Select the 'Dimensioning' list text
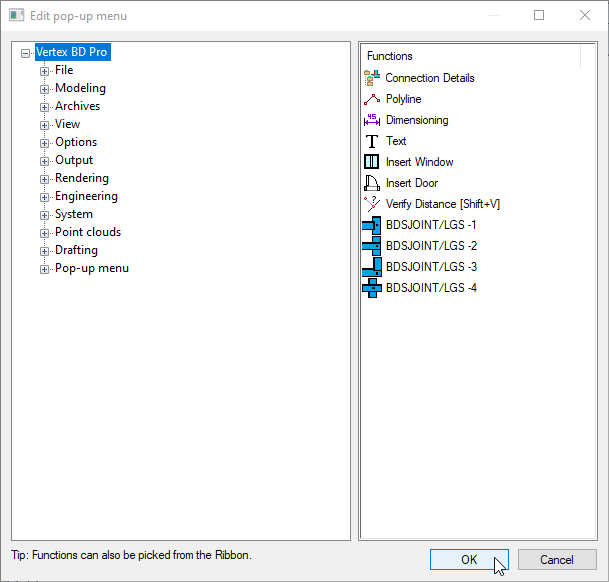This screenshot has width=609, height=582. pyautogui.click(x=417, y=120)
